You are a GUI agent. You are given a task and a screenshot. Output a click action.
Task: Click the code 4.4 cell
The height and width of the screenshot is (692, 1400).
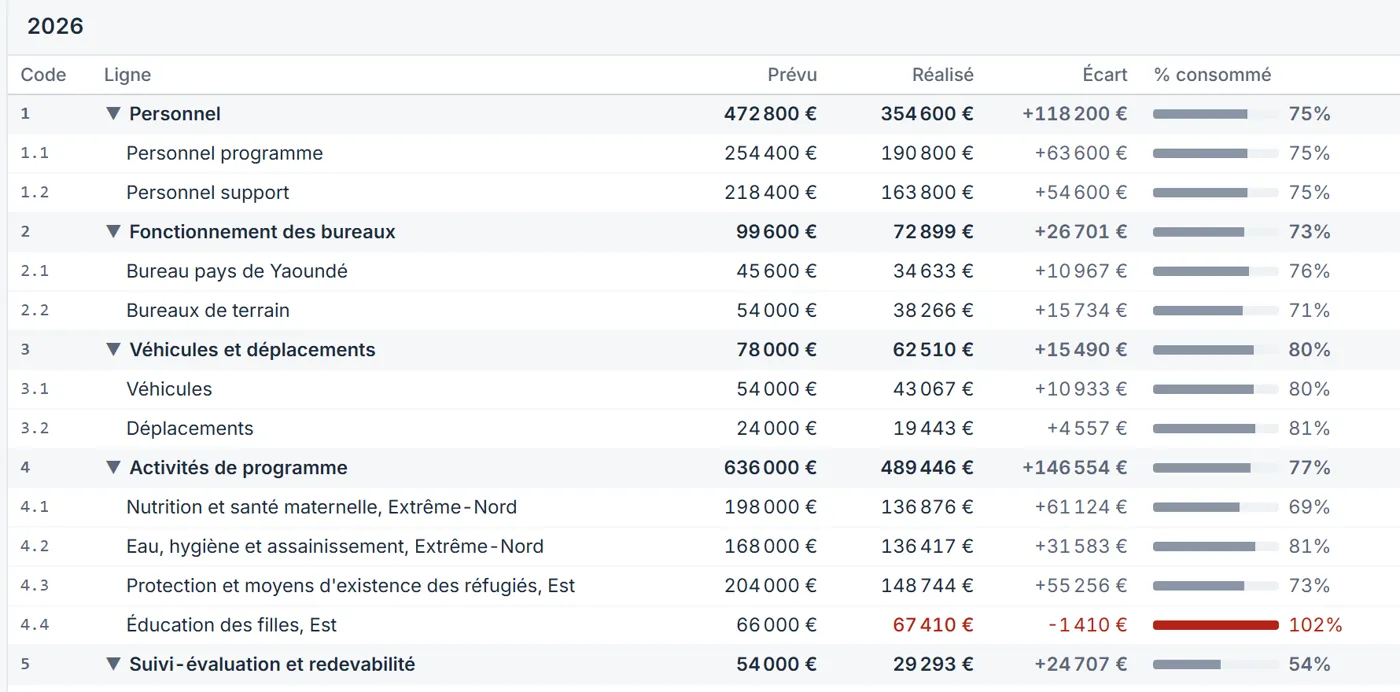[35, 625]
